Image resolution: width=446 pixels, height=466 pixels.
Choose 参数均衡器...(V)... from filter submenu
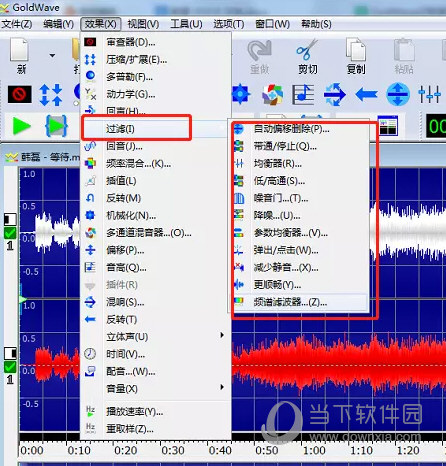click(x=299, y=233)
